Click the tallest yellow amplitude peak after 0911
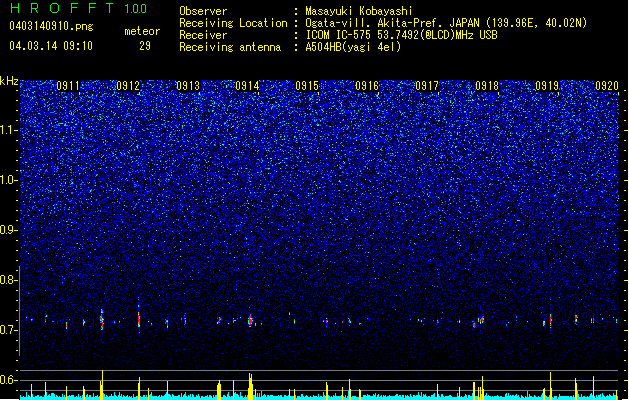The height and width of the screenshot is (400, 629). [x=102, y=385]
